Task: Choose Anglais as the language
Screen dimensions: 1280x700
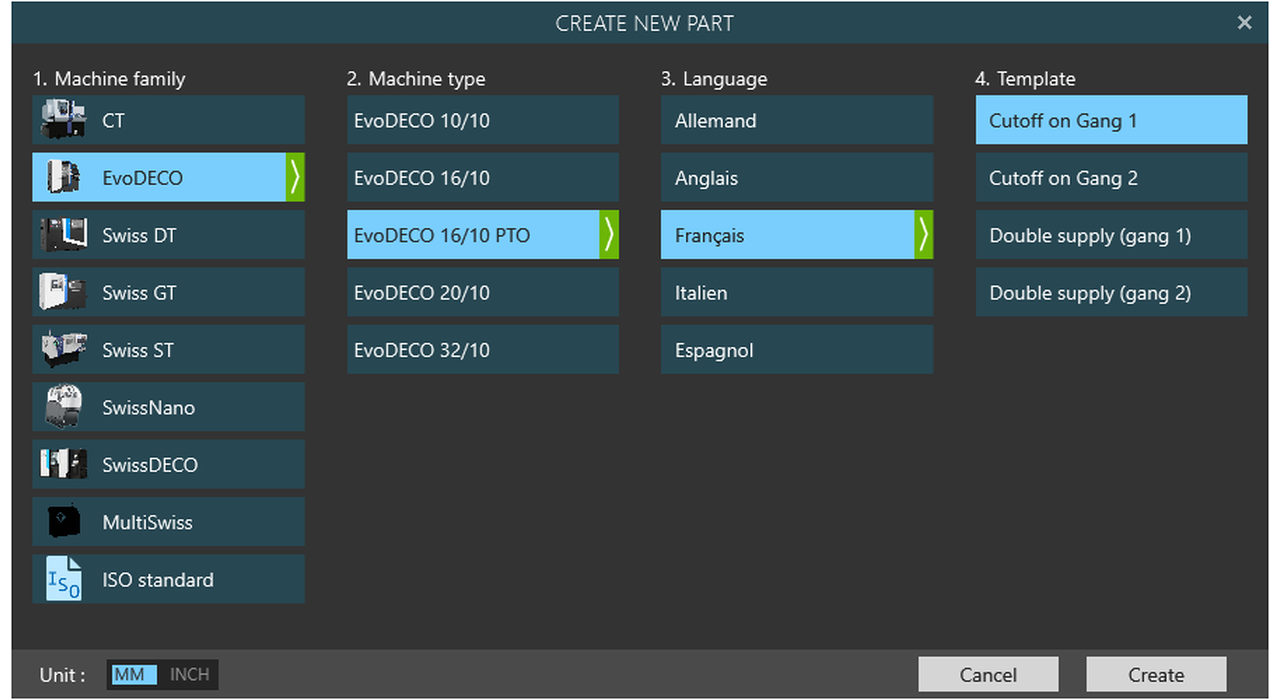Action: [x=796, y=178]
